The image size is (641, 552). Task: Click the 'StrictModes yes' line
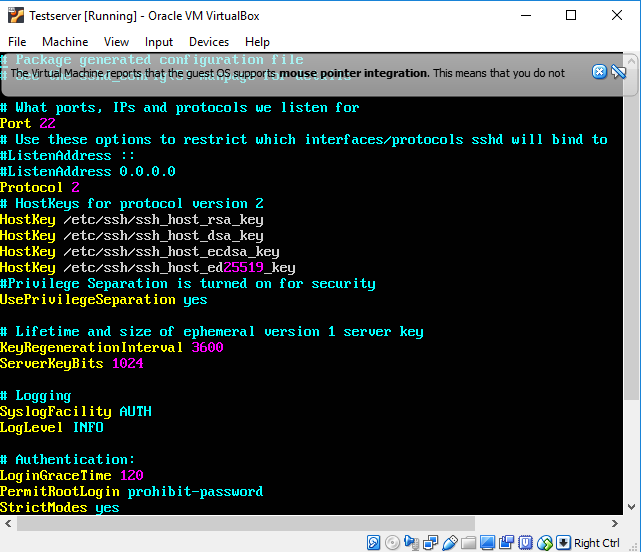pyautogui.click(x=60, y=507)
